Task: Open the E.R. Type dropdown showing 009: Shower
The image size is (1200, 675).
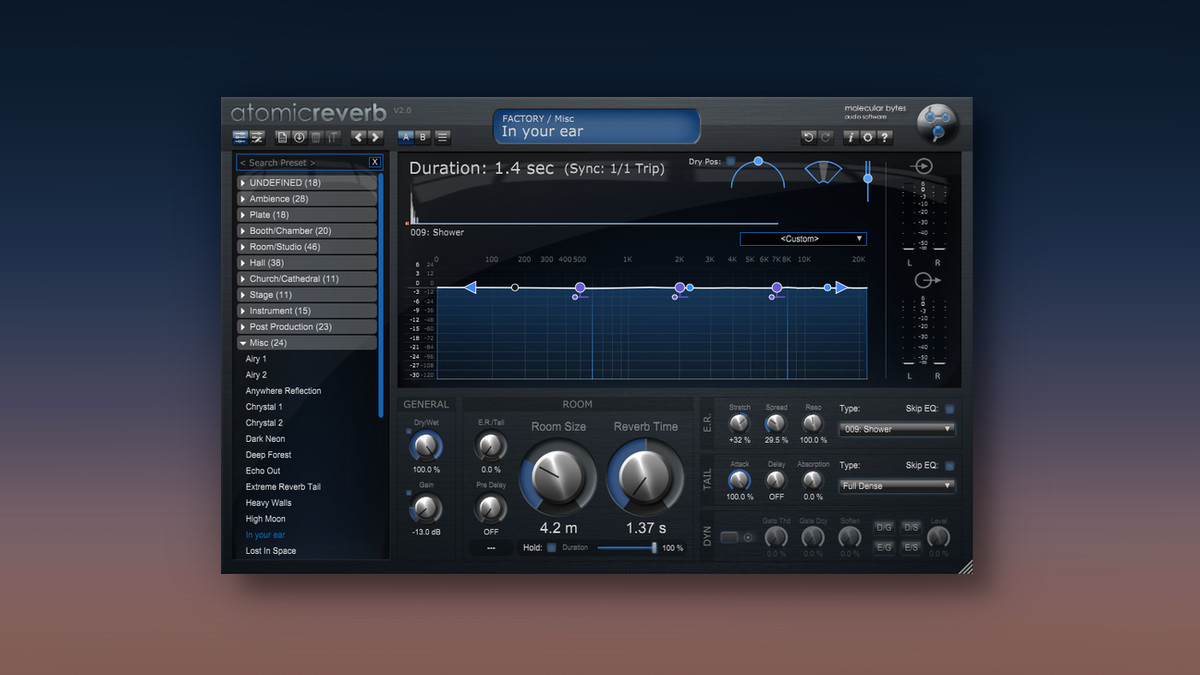Action: (x=897, y=429)
